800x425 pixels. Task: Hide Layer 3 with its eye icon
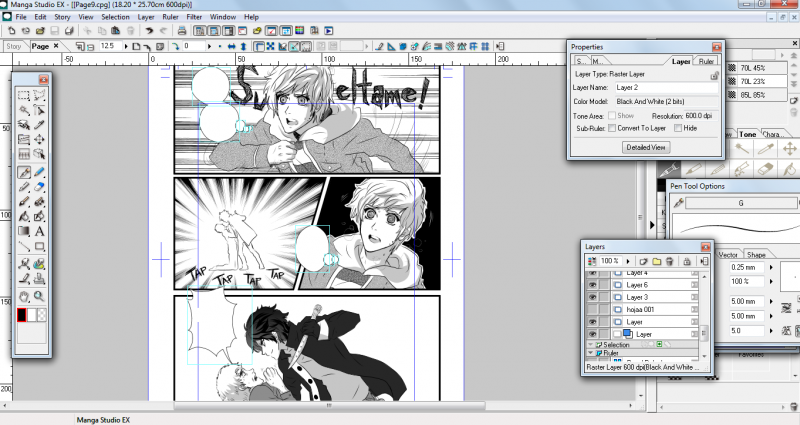coord(592,297)
